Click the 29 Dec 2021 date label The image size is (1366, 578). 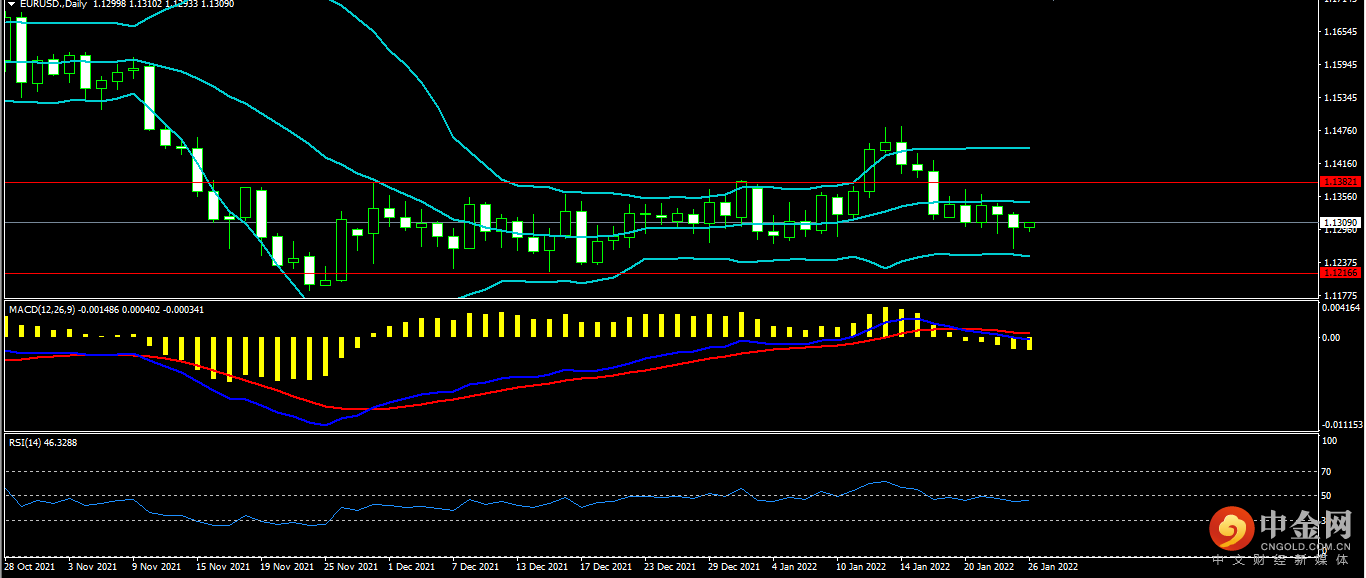(734, 567)
